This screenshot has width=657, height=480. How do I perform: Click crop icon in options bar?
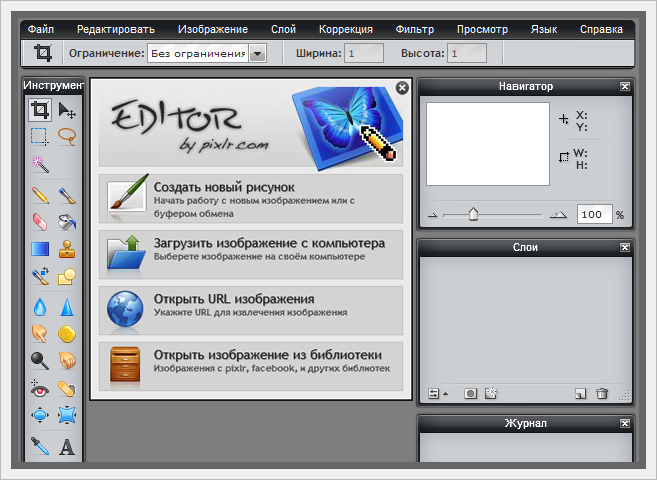pyautogui.click(x=43, y=53)
